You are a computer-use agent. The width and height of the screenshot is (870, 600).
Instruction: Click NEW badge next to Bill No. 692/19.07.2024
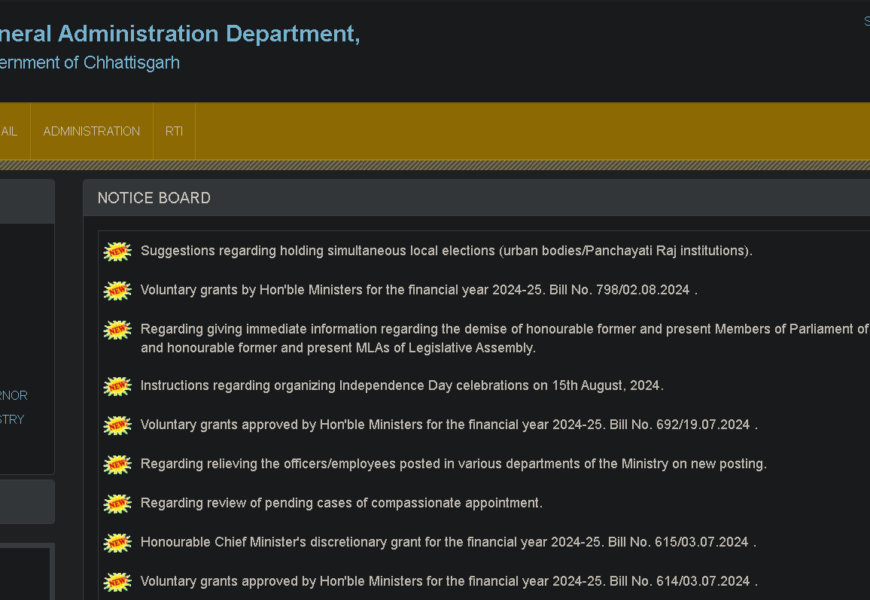point(118,425)
